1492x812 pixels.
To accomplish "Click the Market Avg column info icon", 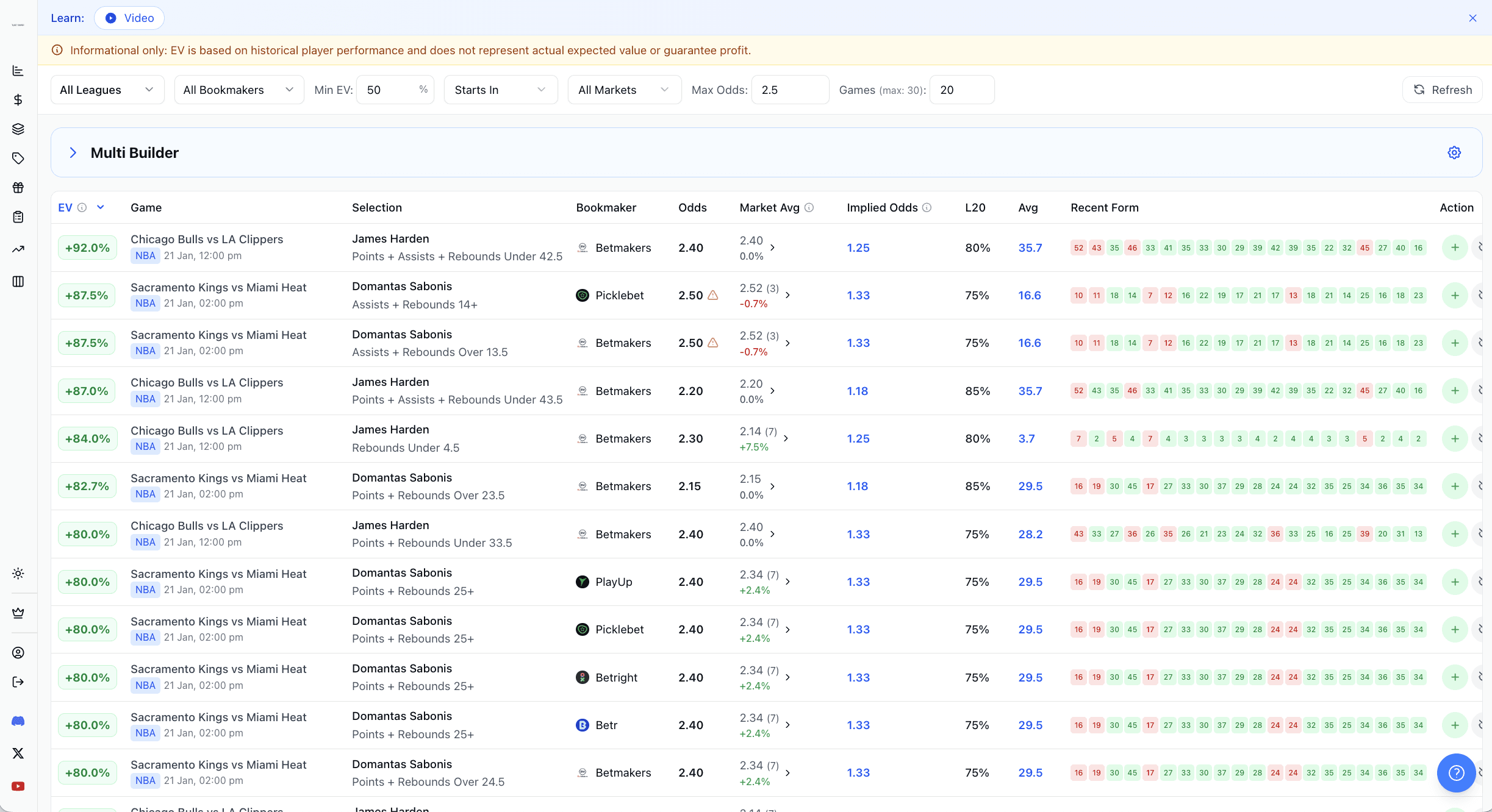I will point(809,208).
